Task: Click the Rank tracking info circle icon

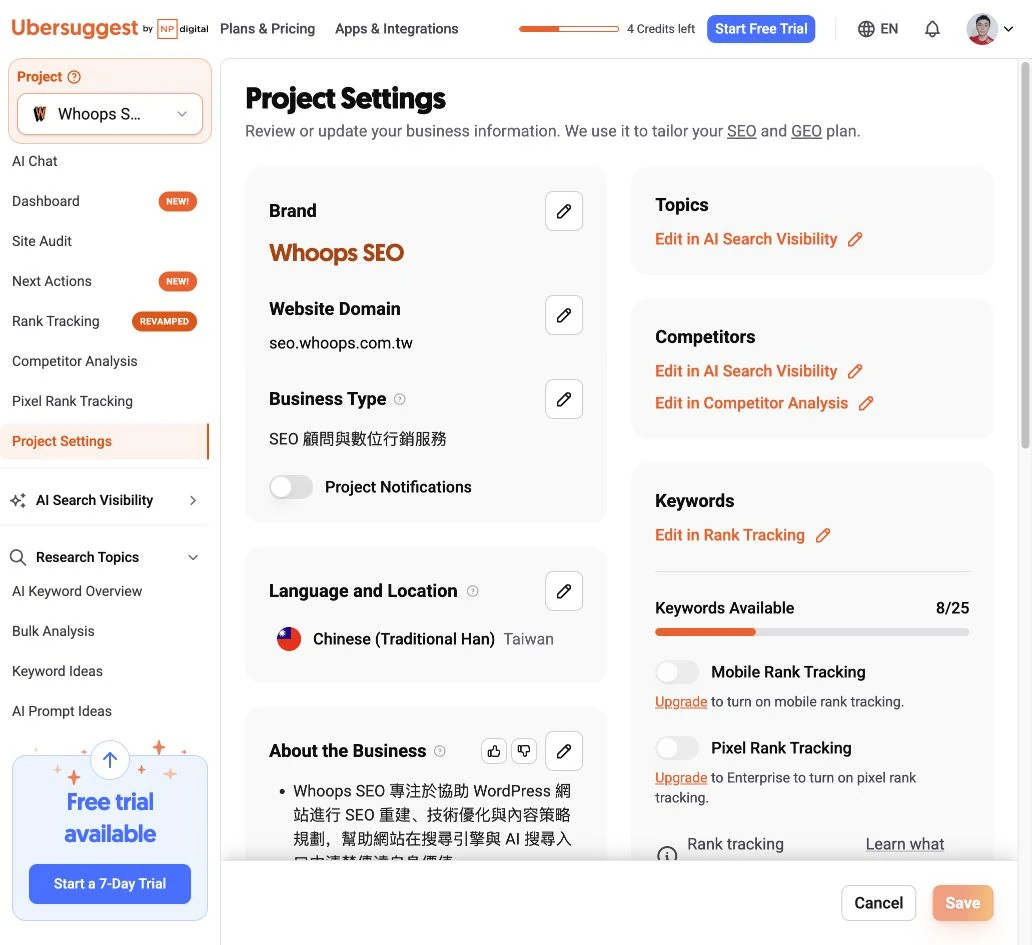Action: pos(667,855)
